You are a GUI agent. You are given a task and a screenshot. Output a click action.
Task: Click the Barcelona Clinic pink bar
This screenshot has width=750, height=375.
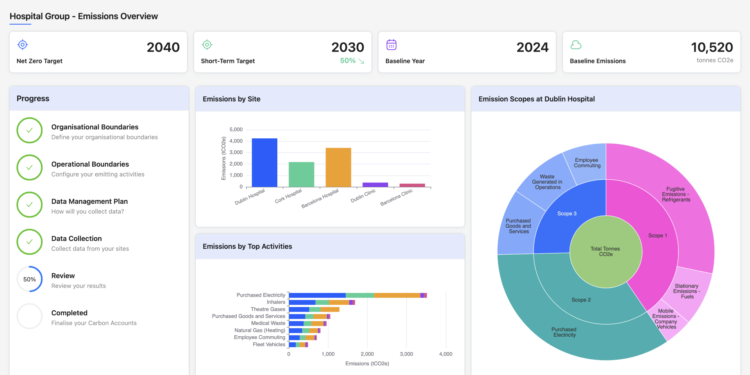(x=412, y=185)
